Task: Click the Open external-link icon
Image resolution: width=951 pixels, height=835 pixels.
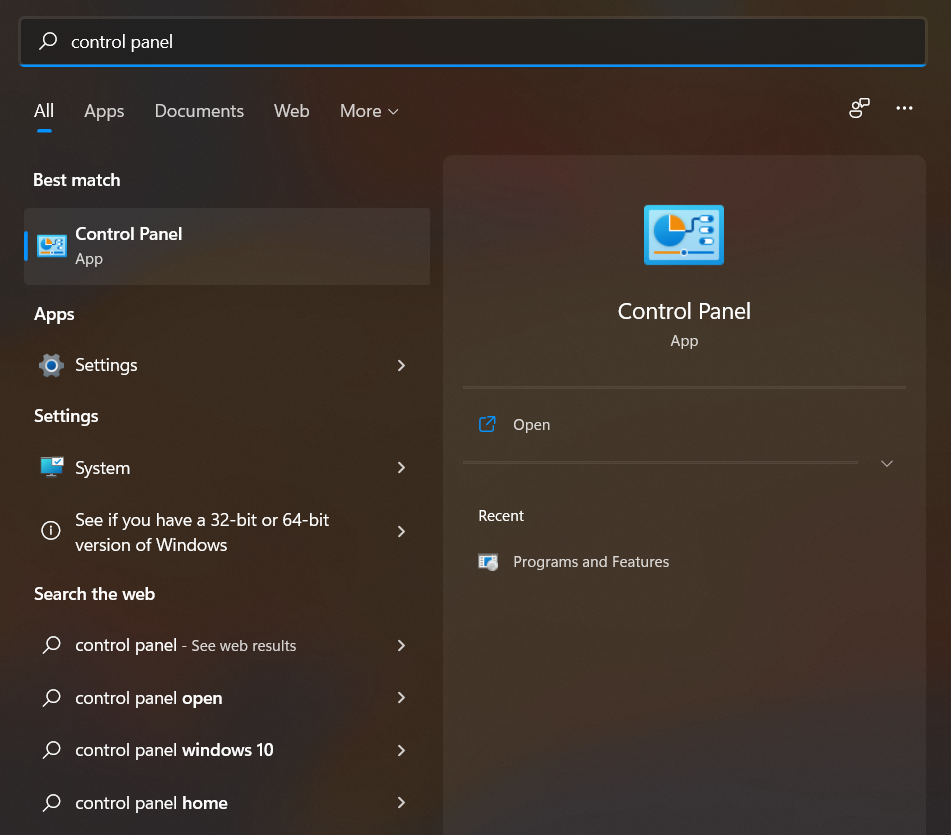Action: tap(487, 424)
